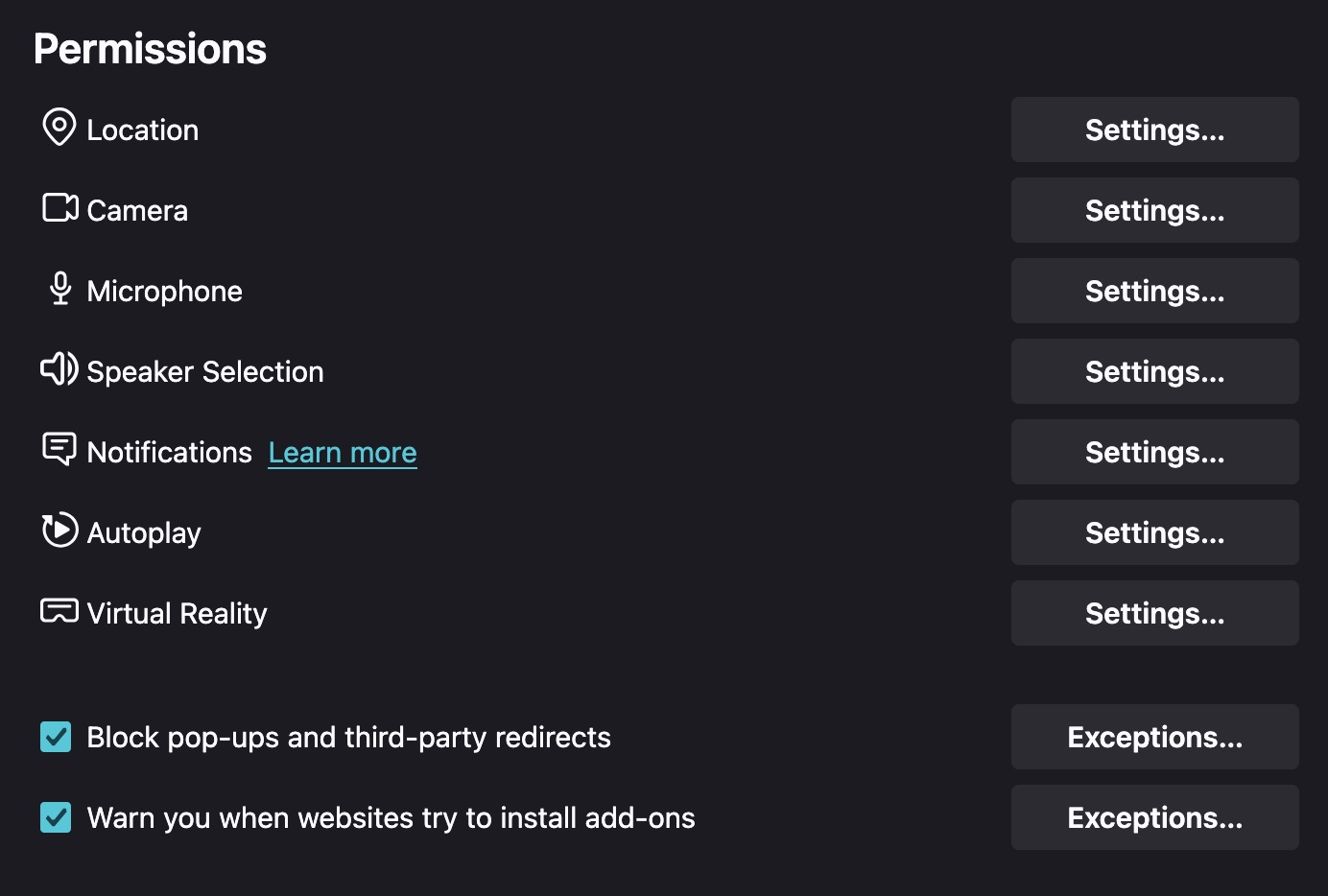Open Autoplay Settings dialog
This screenshot has height=896, width=1328.
pos(1154,532)
